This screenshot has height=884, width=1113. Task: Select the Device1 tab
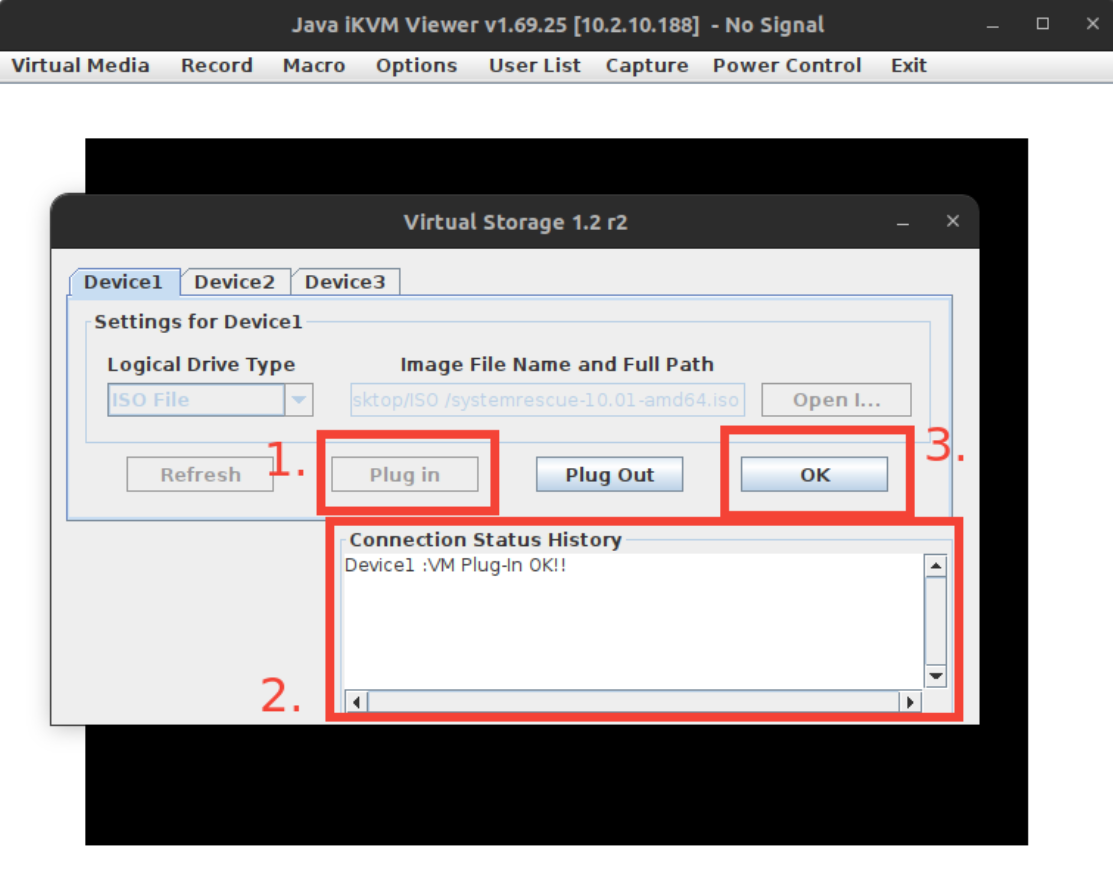(123, 282)
